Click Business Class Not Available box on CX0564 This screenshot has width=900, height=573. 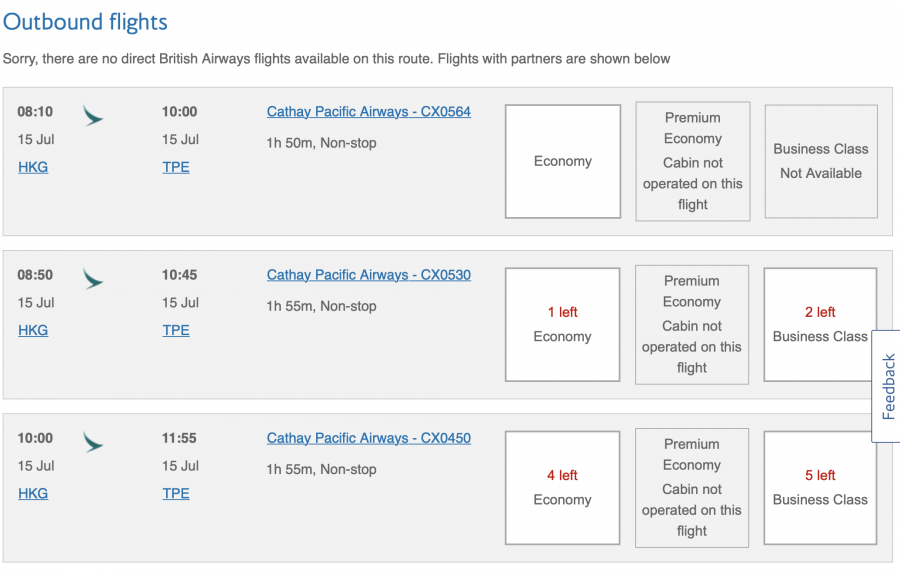(820, 161)
